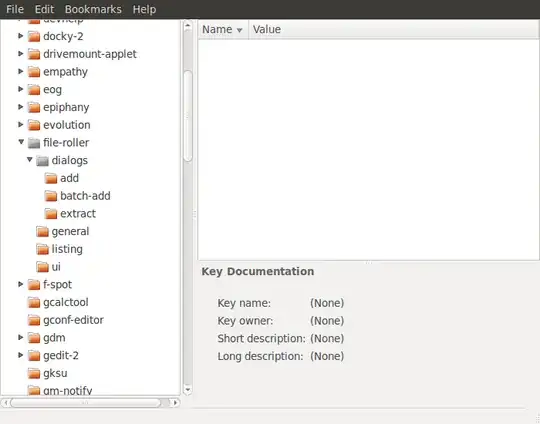Select the gcalctool entry

[66, 303]
